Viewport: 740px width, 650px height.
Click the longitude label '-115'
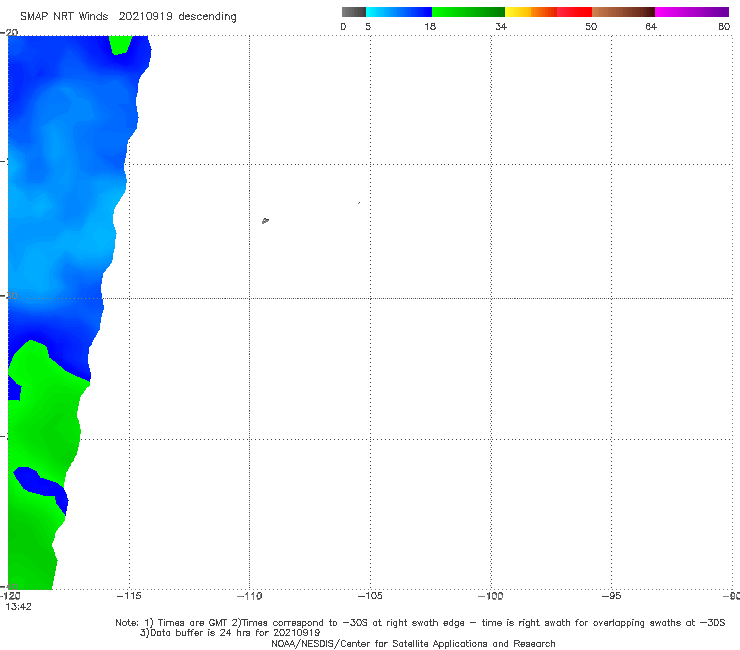pos(129,596)
